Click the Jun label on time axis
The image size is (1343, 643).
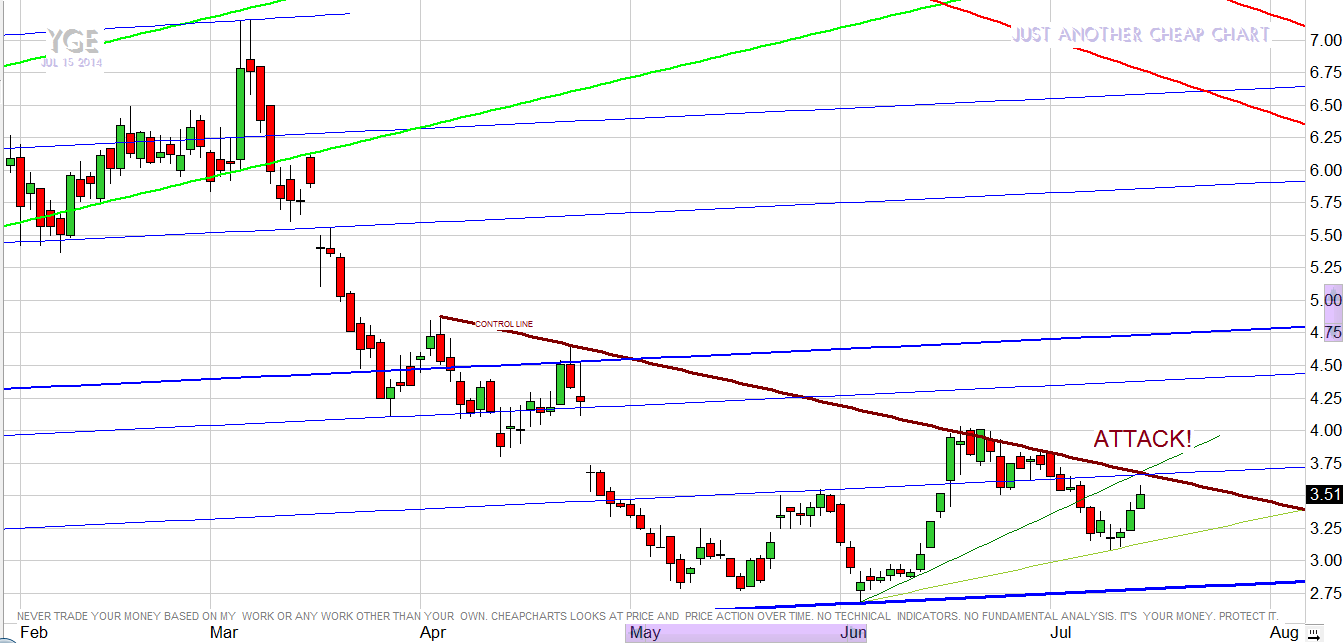click(x=852, y=633)
